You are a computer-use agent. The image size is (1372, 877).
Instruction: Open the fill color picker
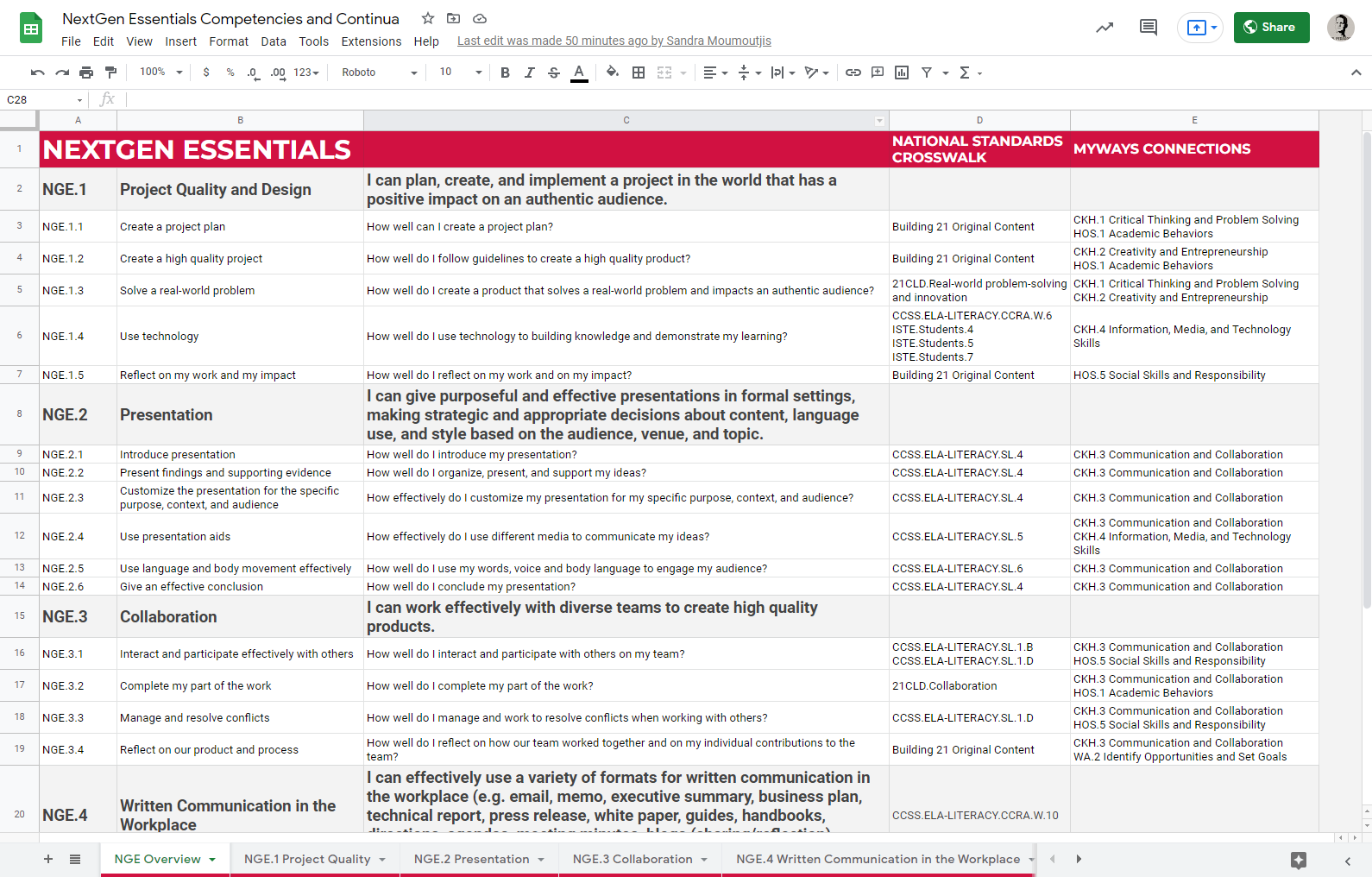pyautogui.click(x=612, y=73)
